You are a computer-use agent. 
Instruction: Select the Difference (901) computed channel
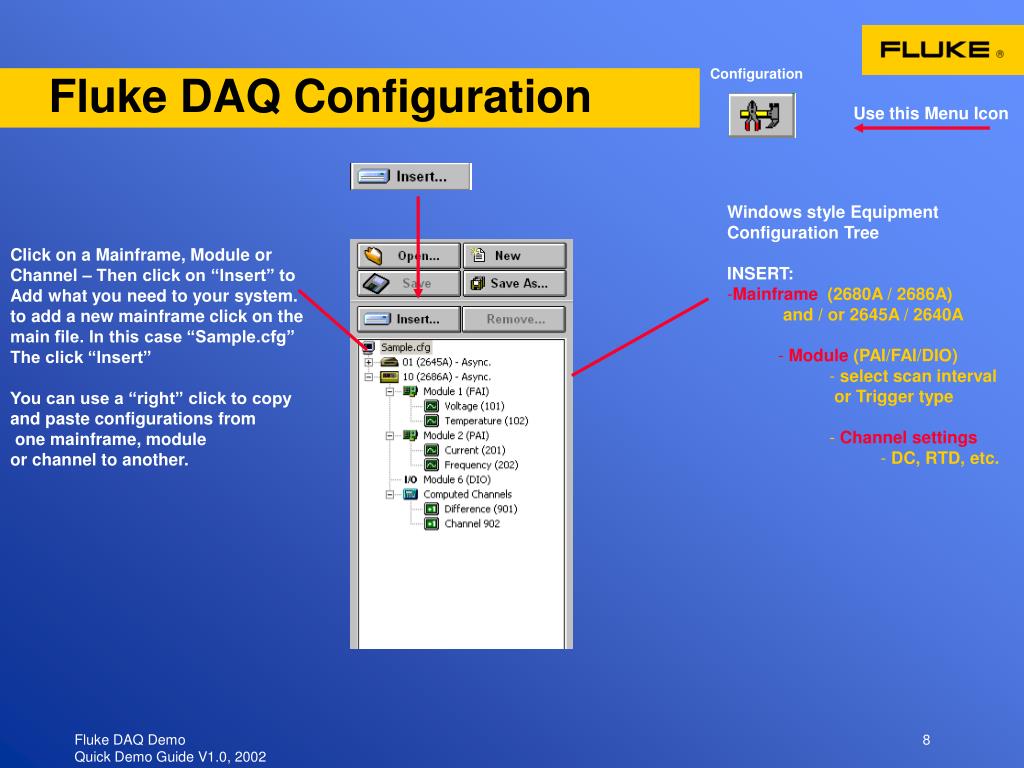click(x=481, y=509)
